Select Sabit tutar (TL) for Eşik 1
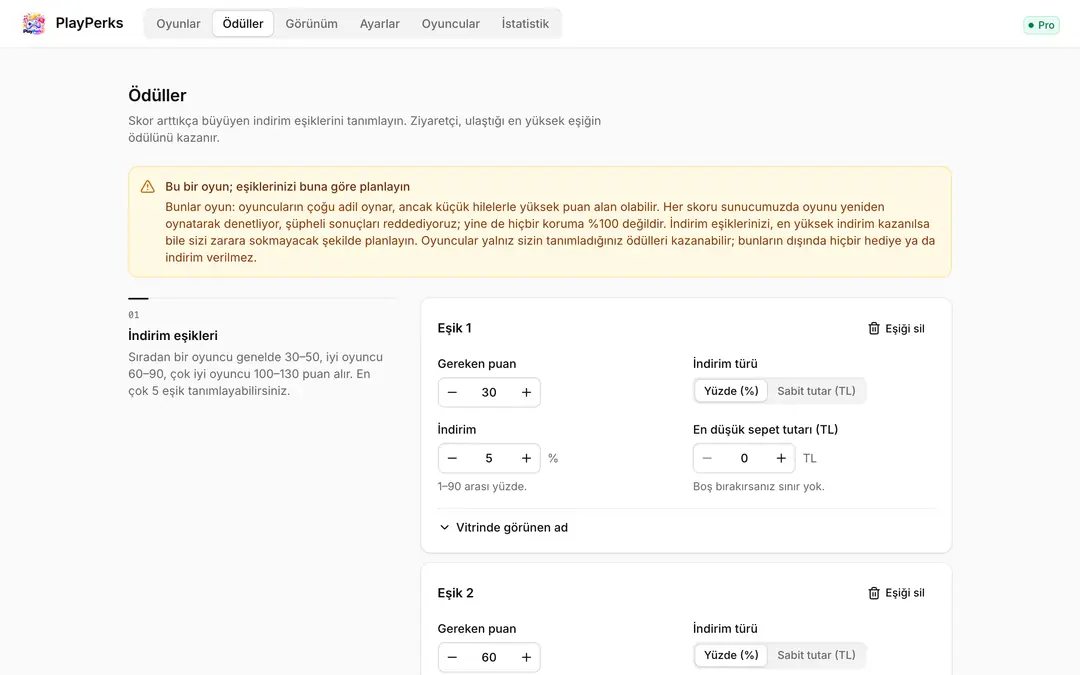 816,391
